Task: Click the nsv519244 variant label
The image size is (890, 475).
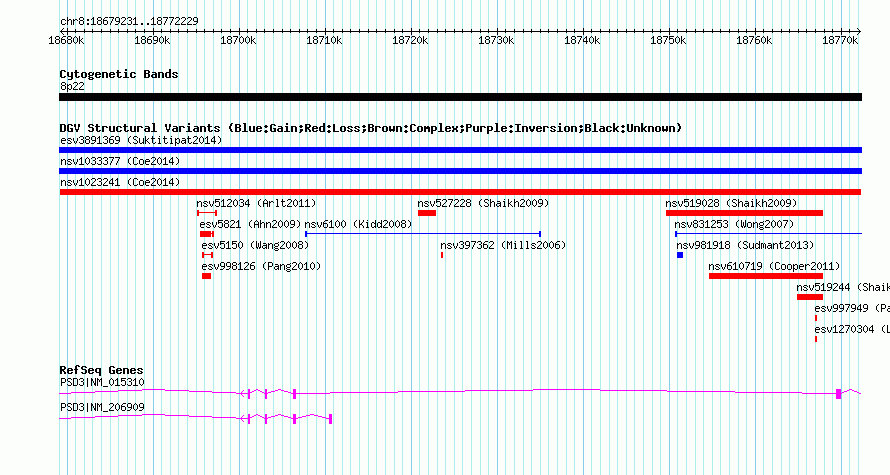Action: 843,287
